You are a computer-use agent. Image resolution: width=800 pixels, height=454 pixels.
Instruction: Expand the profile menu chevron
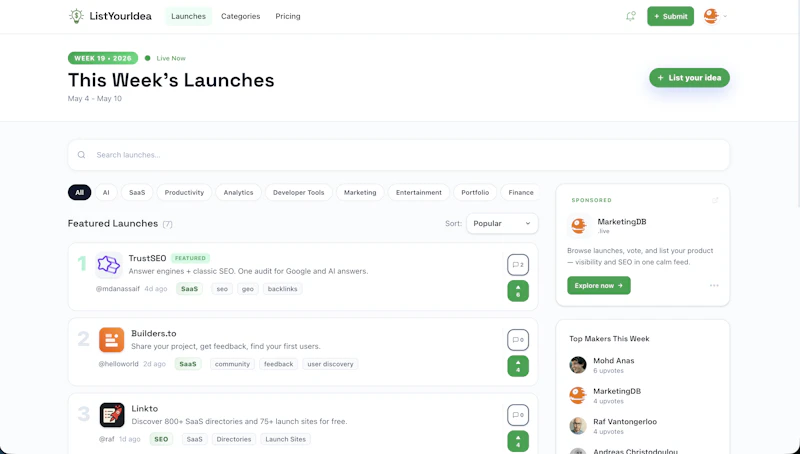725,16
